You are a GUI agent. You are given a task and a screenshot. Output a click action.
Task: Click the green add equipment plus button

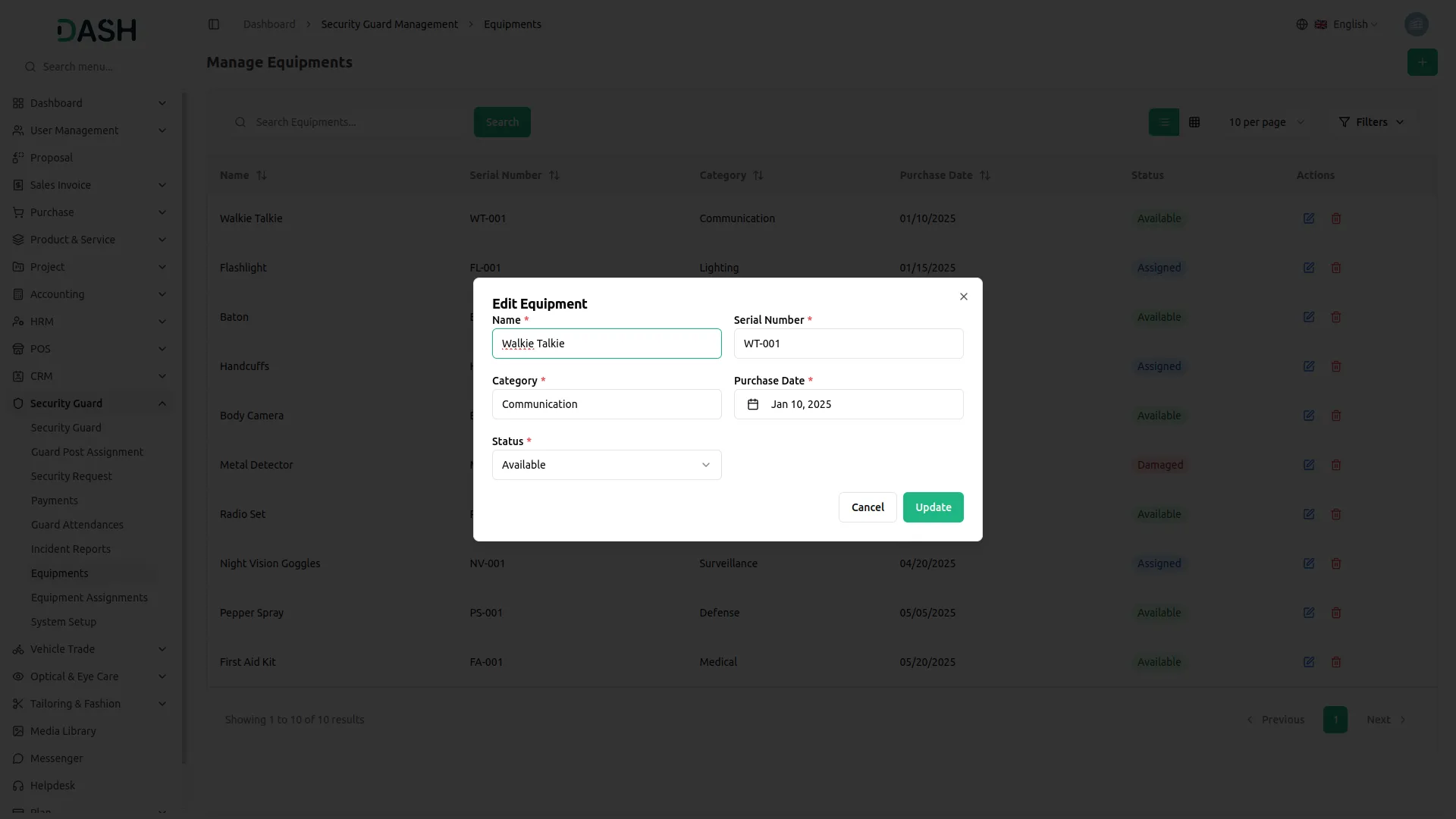[x=1422, y=62]
